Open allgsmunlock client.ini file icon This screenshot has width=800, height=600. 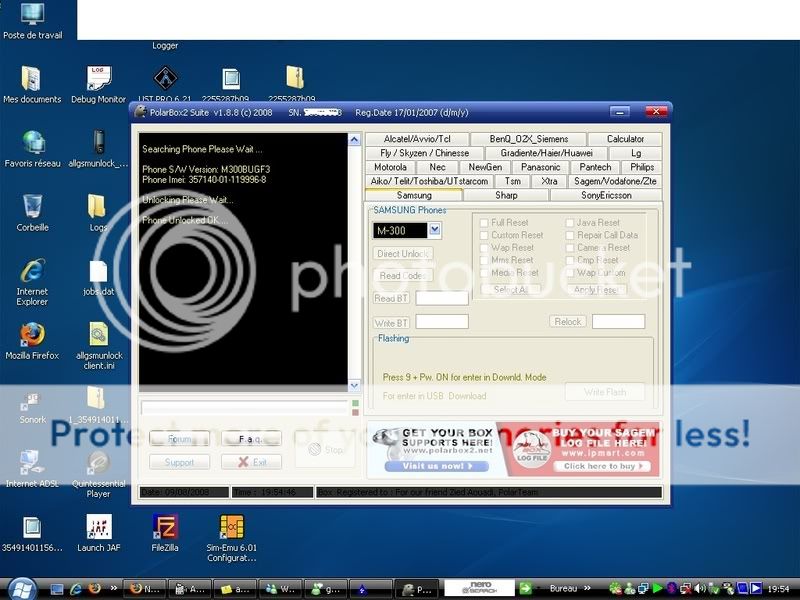pyautogui.click(x=98, y=346)
